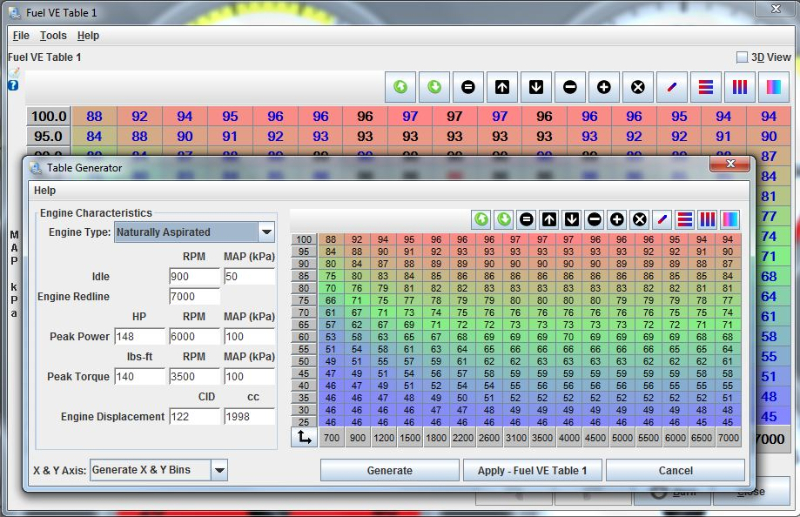Screen dimensions: 800x517
Task: Click Apply - Fuel VE Table 1 button
Action: click(532, 470)
